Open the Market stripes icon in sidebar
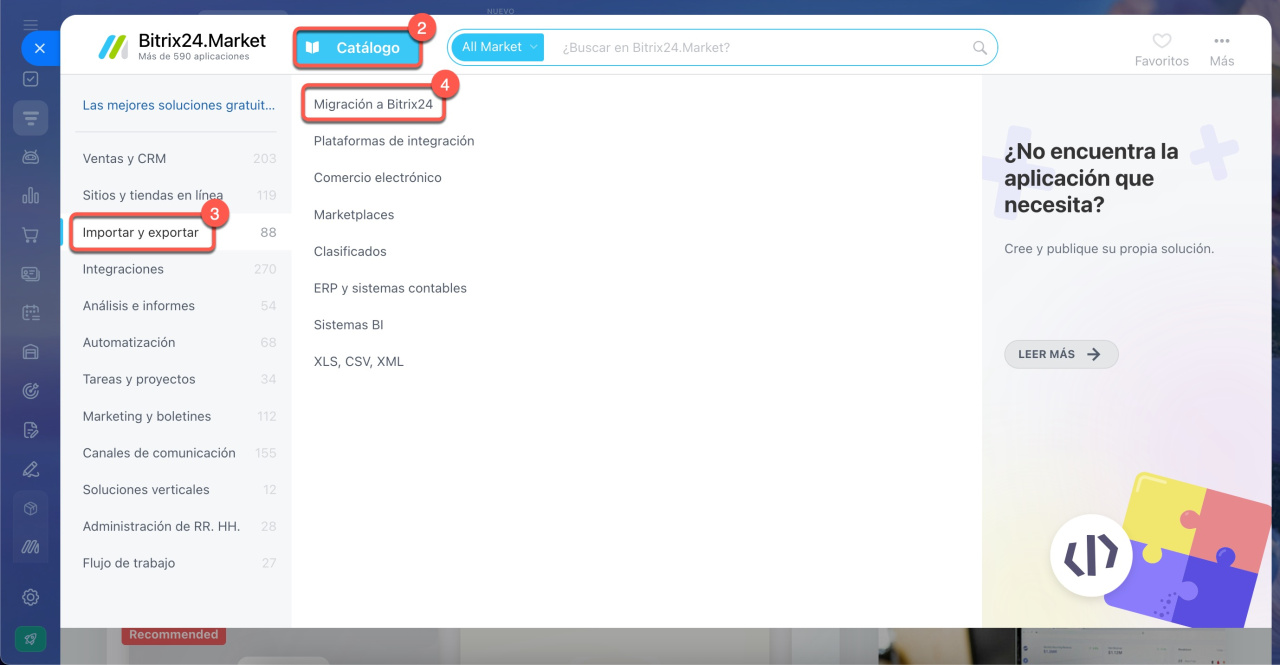Image resolution: width=1280 pixels, height=665 pixels. pos(31,547)
